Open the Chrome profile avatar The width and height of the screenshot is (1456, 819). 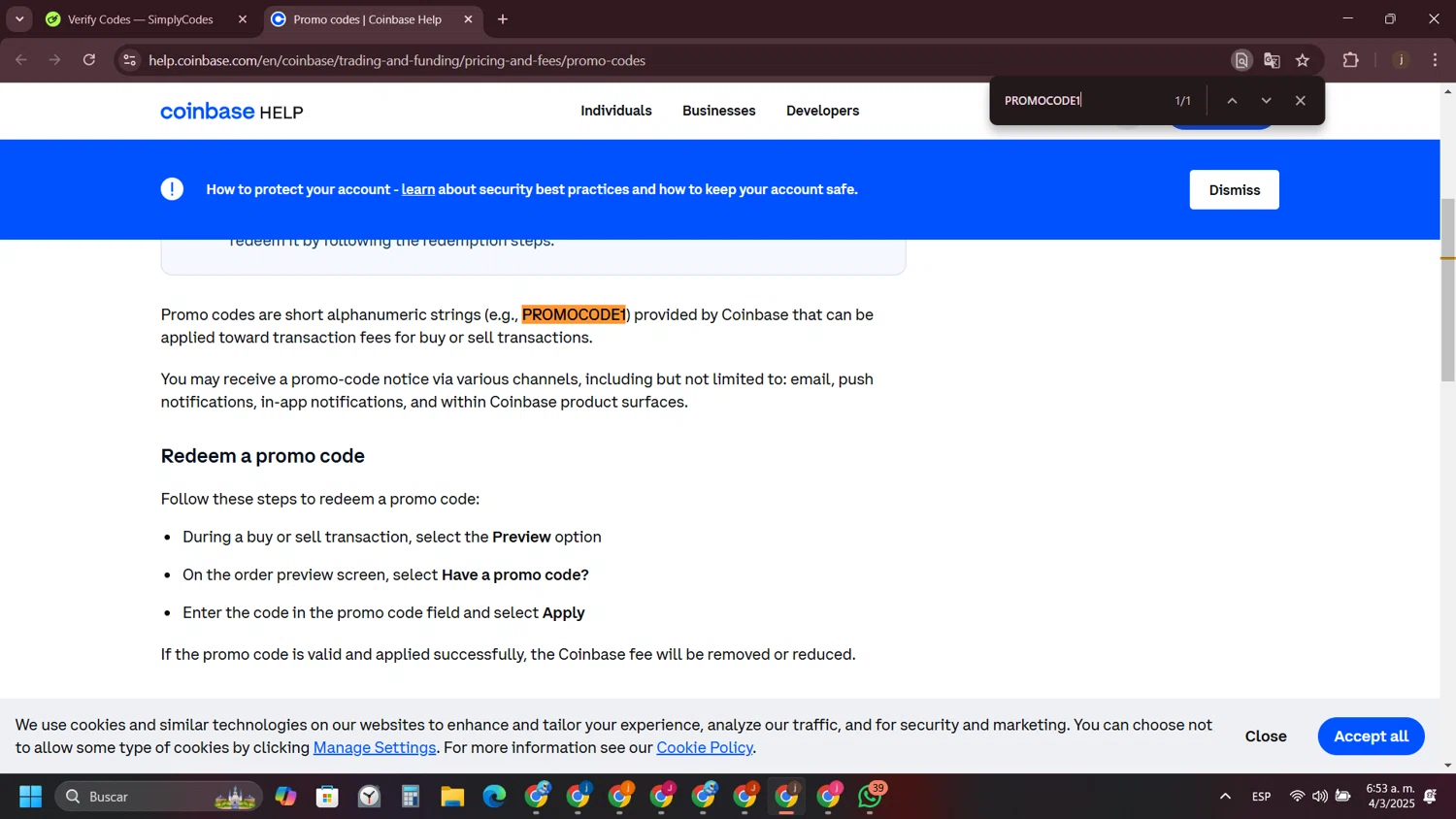click(x=1401, y=60)
